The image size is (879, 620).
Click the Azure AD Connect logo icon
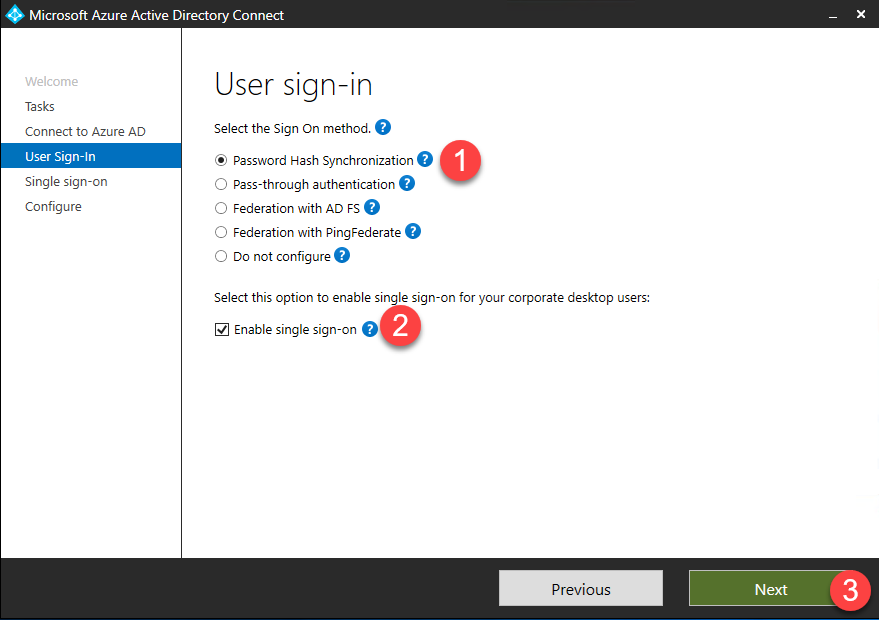(x=15, y=15)
